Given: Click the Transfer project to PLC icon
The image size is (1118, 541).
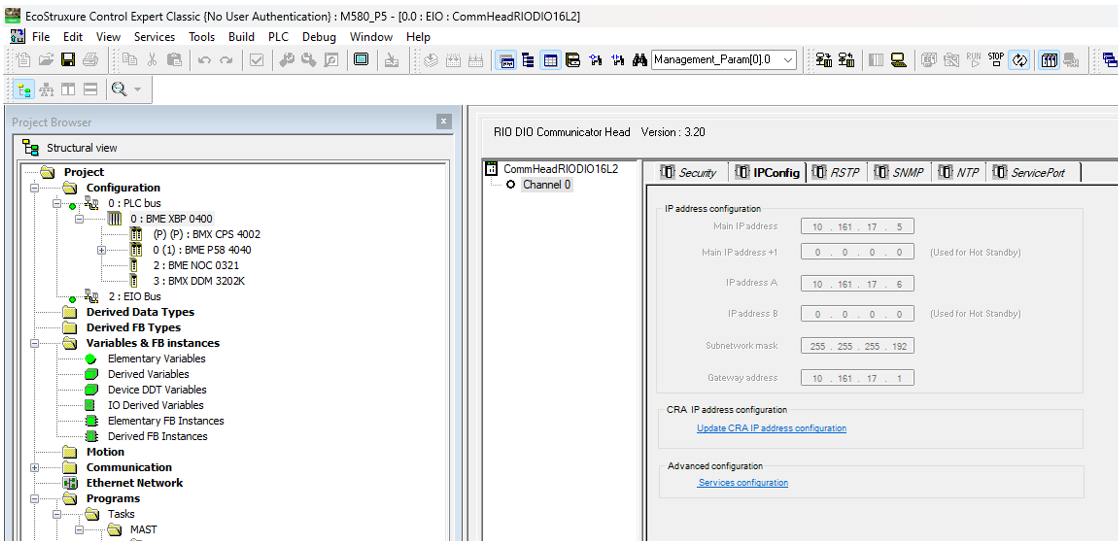Looking at the screenshot, I should click(x=824, y=61).
